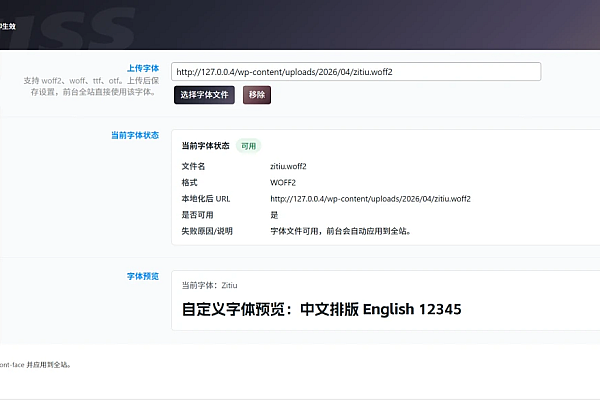Click the 本地化后 URL row label

206,199
